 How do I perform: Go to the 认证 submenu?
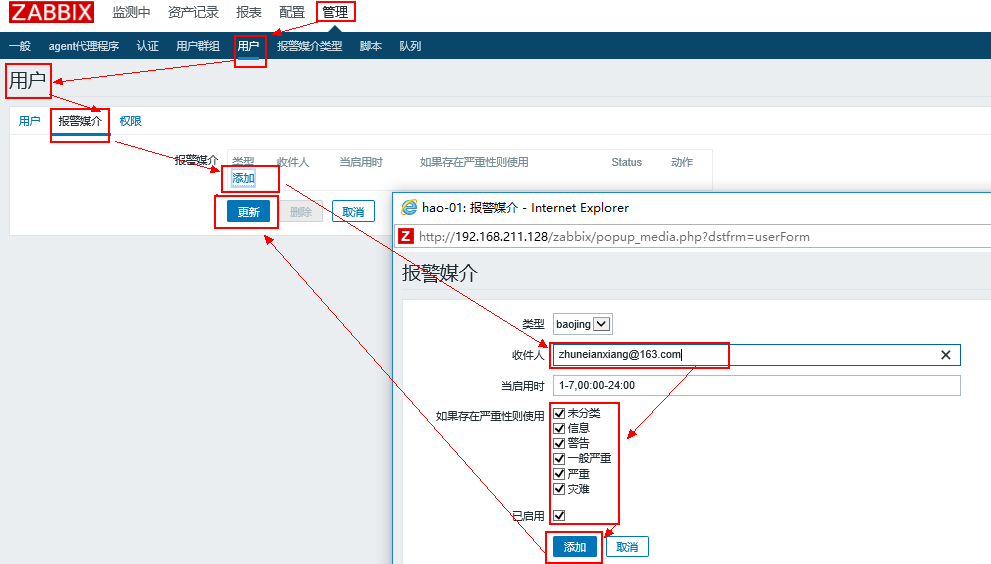147,46
